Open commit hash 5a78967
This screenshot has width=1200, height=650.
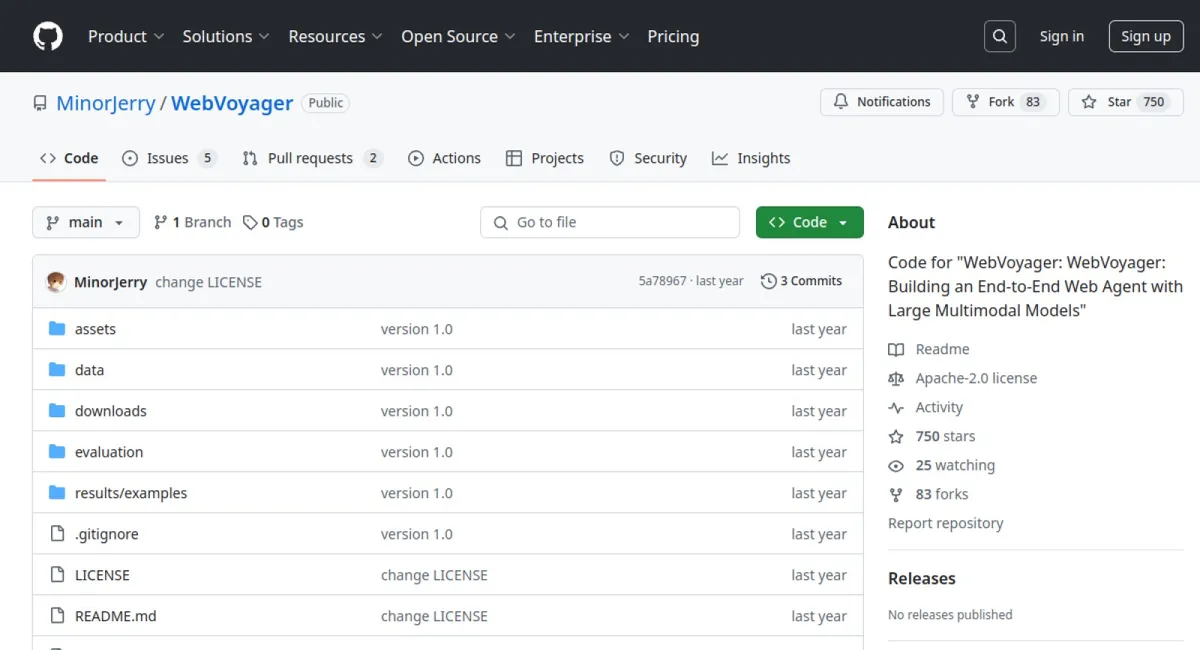(x=663, y=281)
